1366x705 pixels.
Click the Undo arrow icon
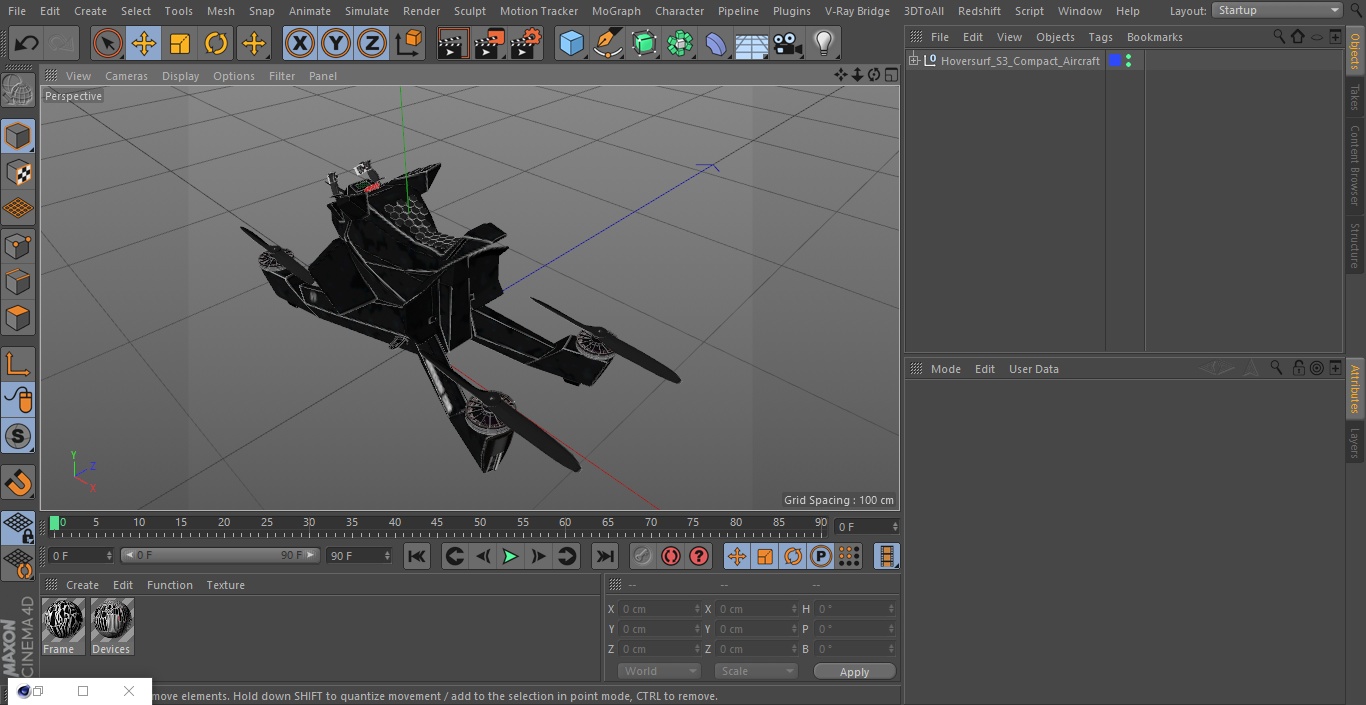click(x=27, y=43)
